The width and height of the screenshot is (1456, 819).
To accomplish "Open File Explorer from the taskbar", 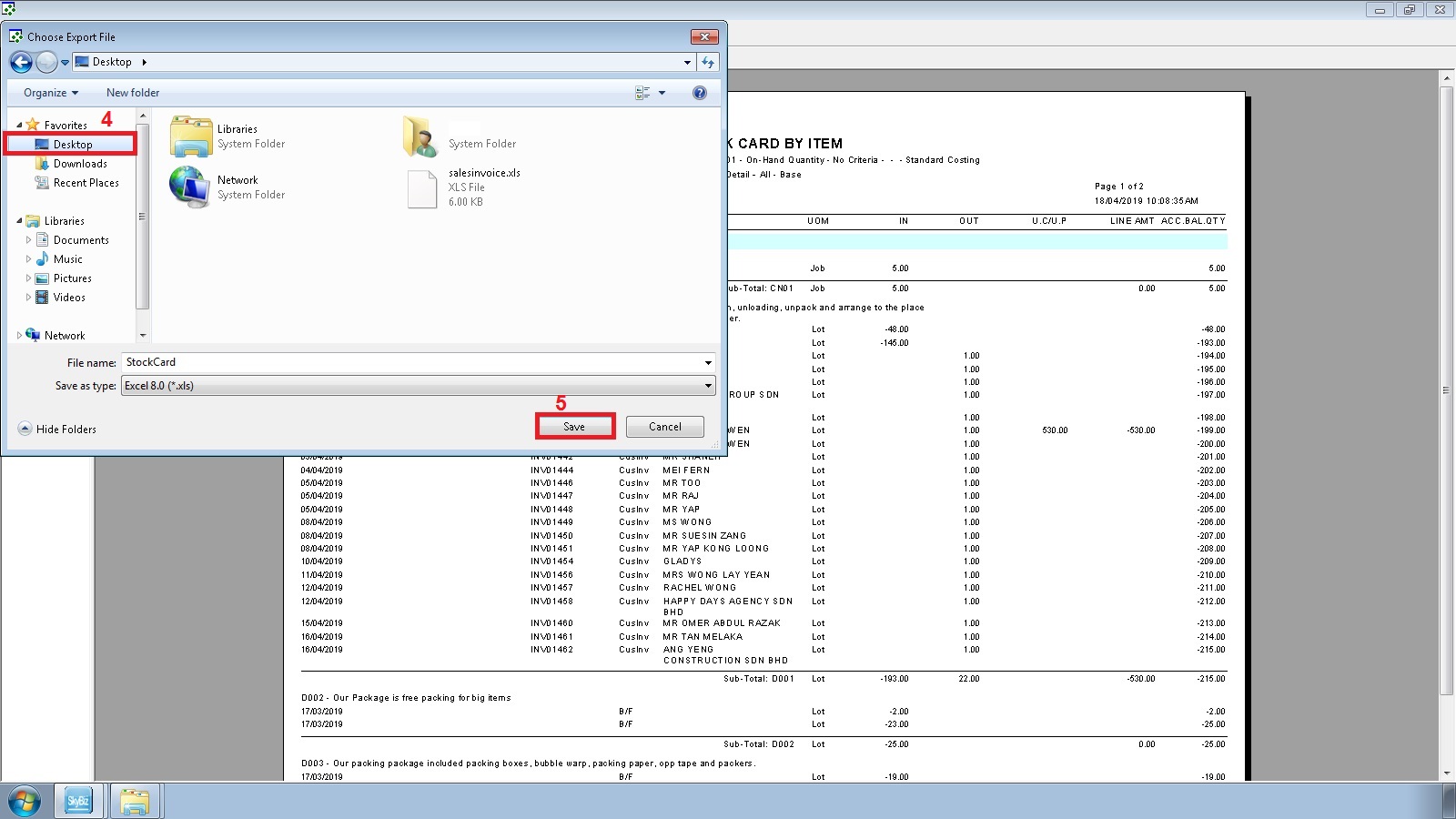I will point(135,802).
